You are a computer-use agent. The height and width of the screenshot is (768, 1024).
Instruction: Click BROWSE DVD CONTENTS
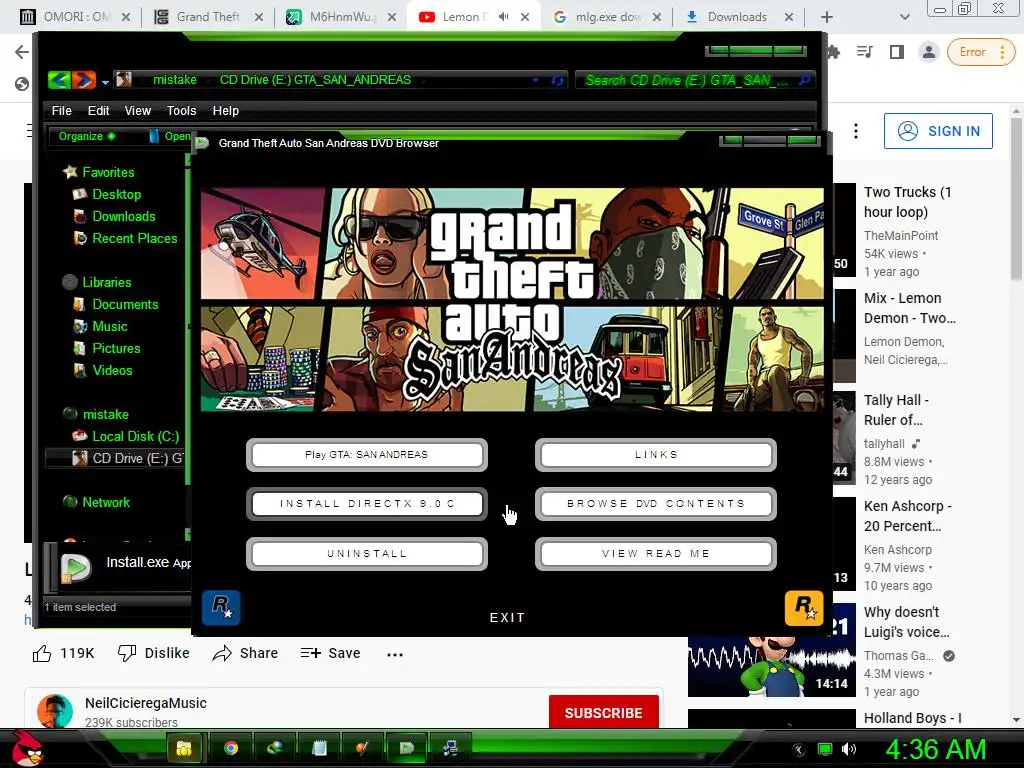tap(656, 504)
